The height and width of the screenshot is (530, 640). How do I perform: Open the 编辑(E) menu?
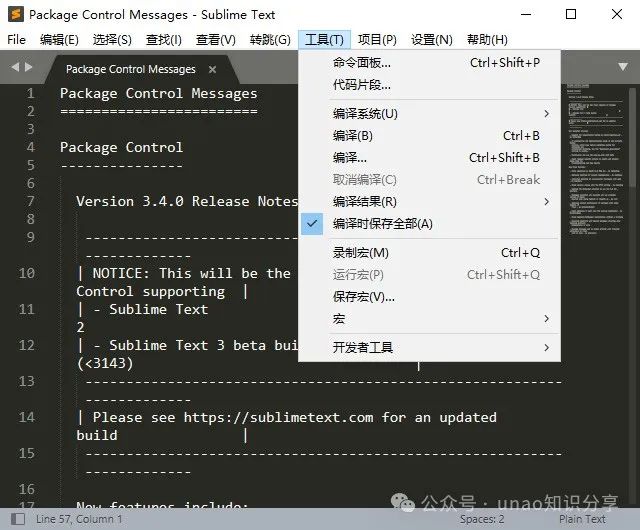(x=59, y=40)
